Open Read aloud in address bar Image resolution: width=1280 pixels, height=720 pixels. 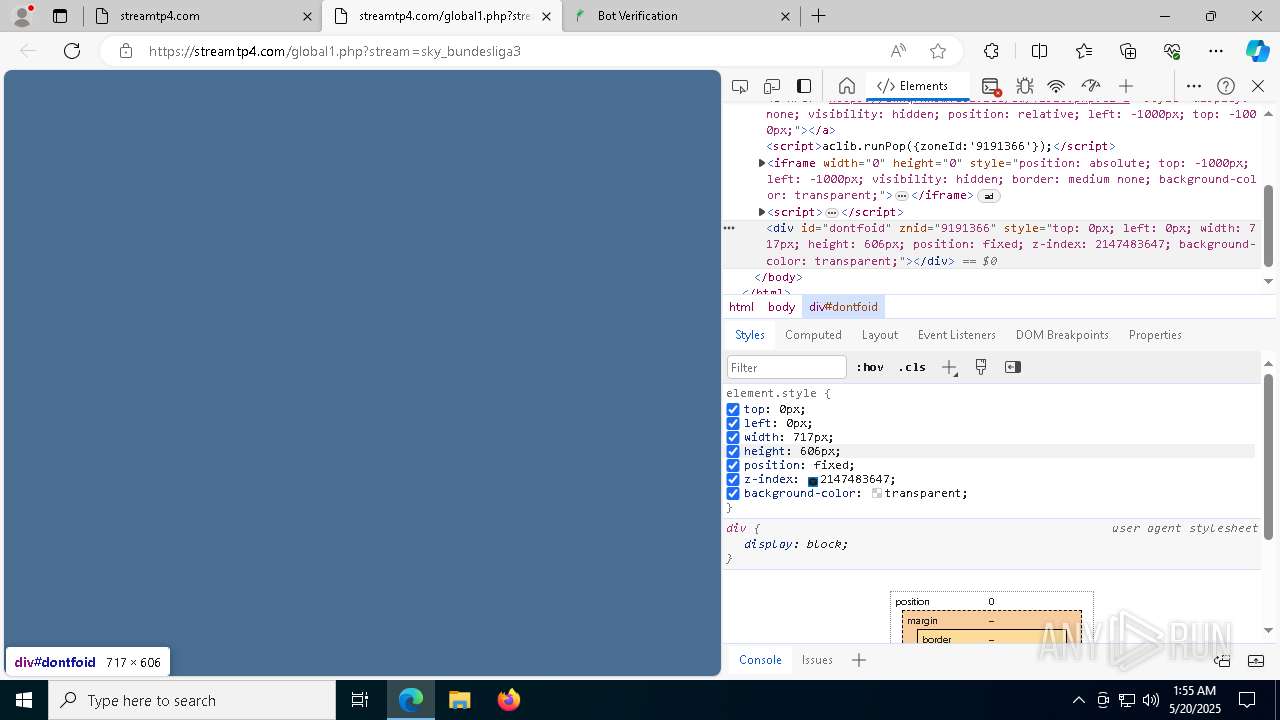click(898, 51)
